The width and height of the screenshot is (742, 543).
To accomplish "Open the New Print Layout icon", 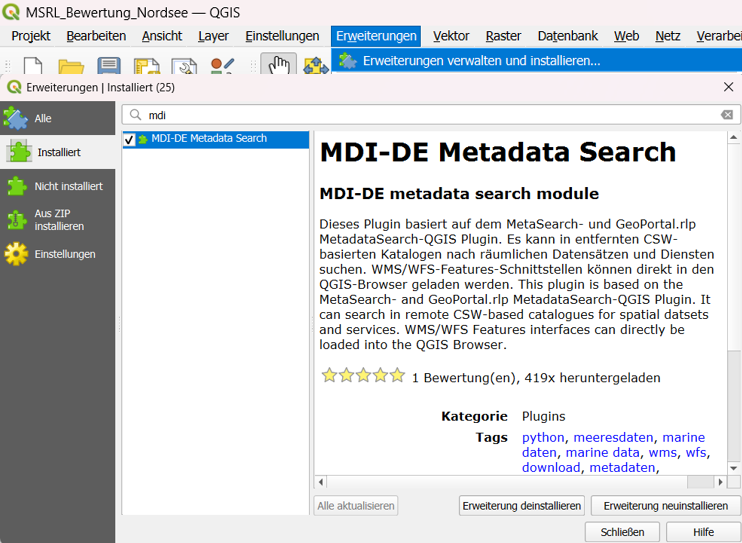I will (x=147, y=67).
